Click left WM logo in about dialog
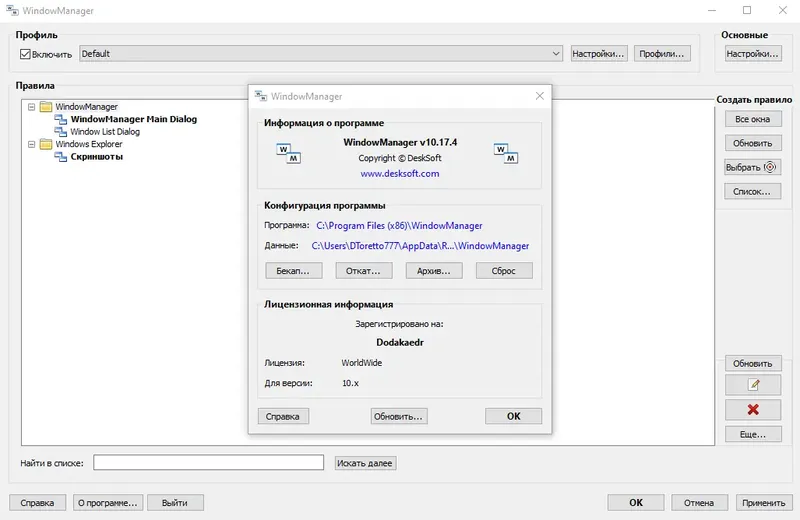Image resolution: width=800 pixels, height=520 pixels. click(288, 154)
